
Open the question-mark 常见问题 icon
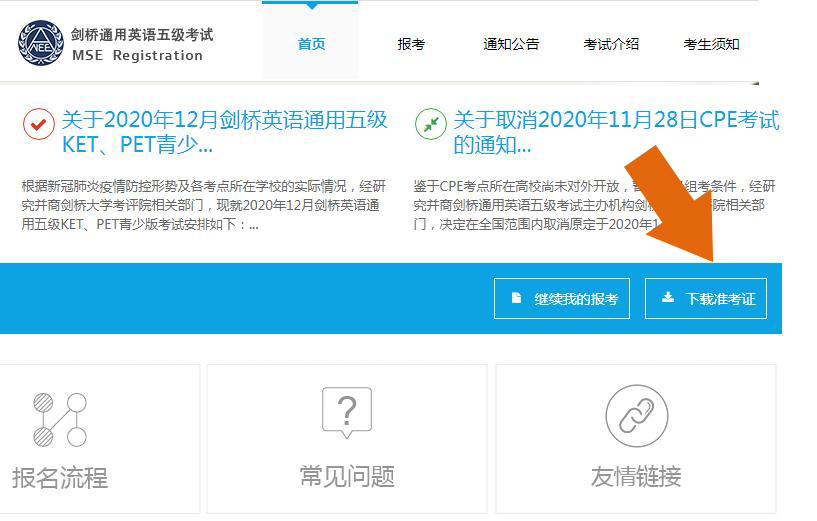(x=347, y=413)
